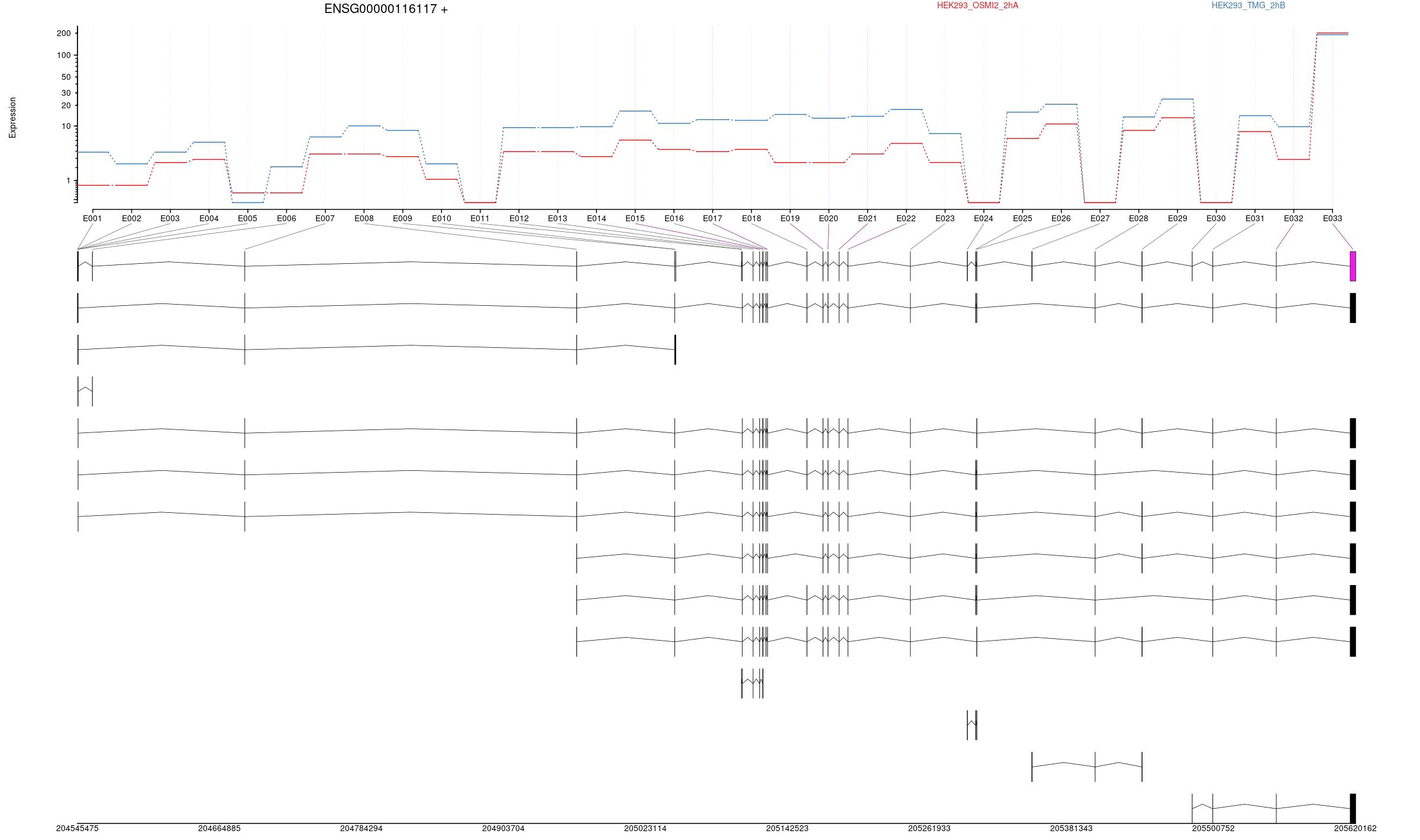
Task: Click exon label E005
Action: (247, 218)
